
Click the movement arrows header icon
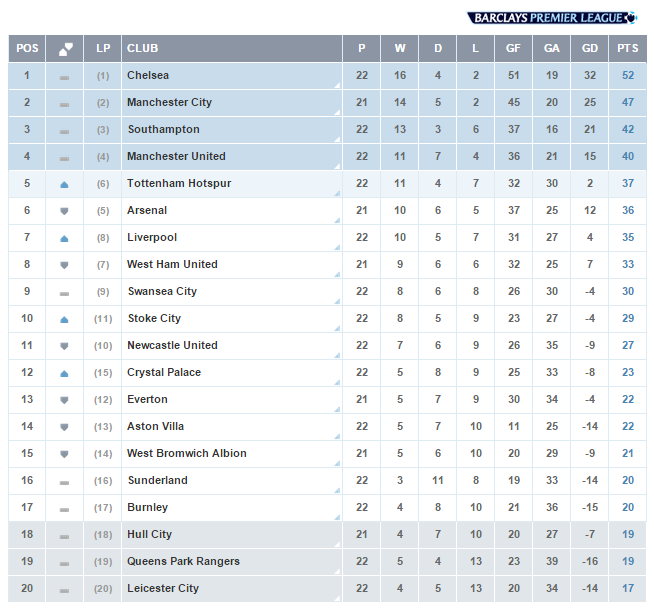65,49
